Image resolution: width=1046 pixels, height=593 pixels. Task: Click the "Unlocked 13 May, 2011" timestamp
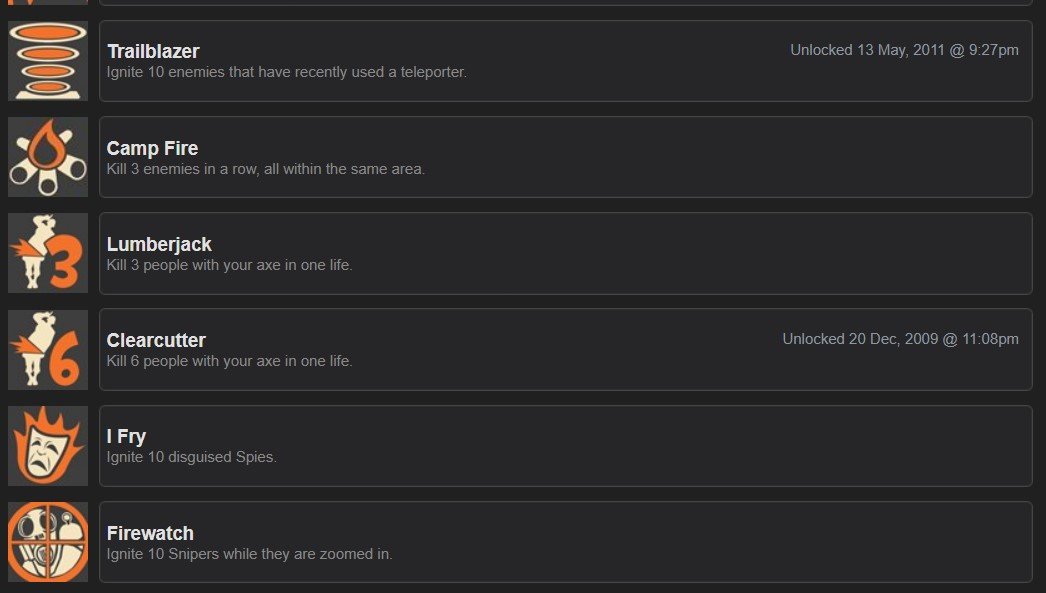(904, 49)
